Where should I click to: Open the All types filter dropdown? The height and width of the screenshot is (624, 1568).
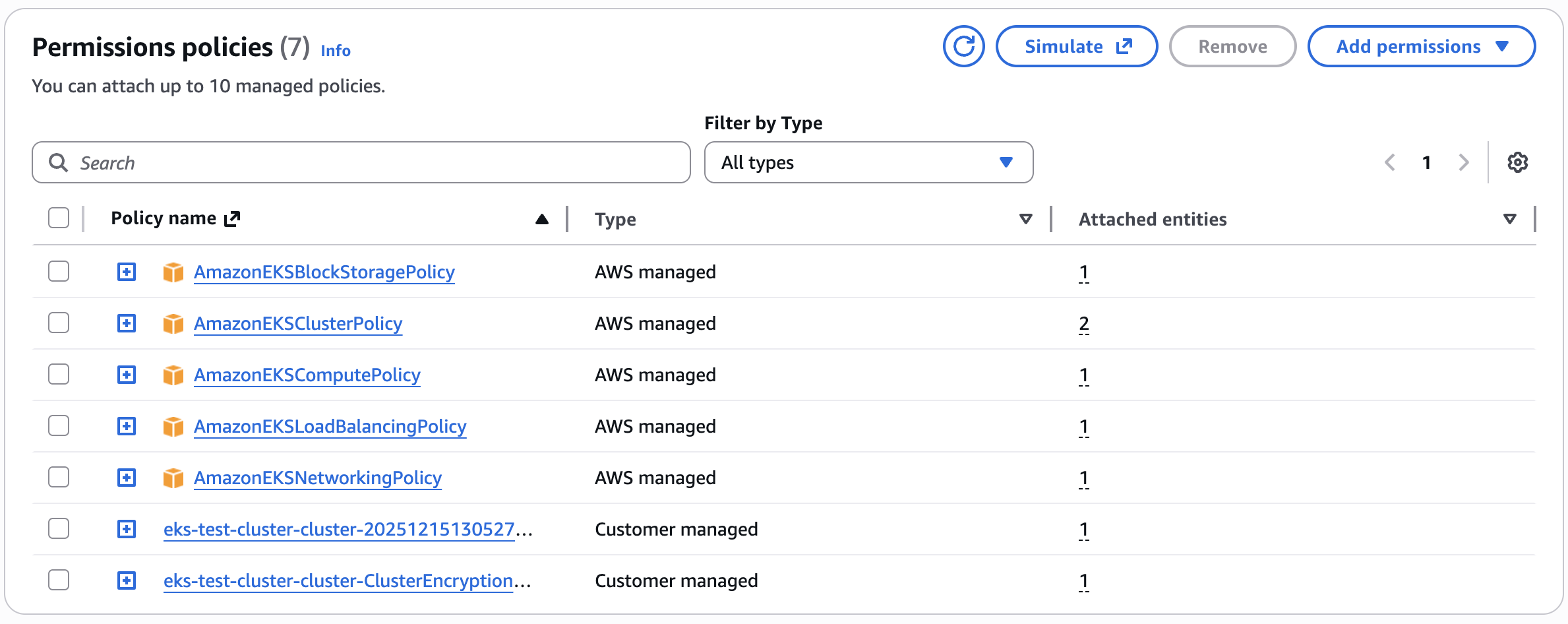868,162
